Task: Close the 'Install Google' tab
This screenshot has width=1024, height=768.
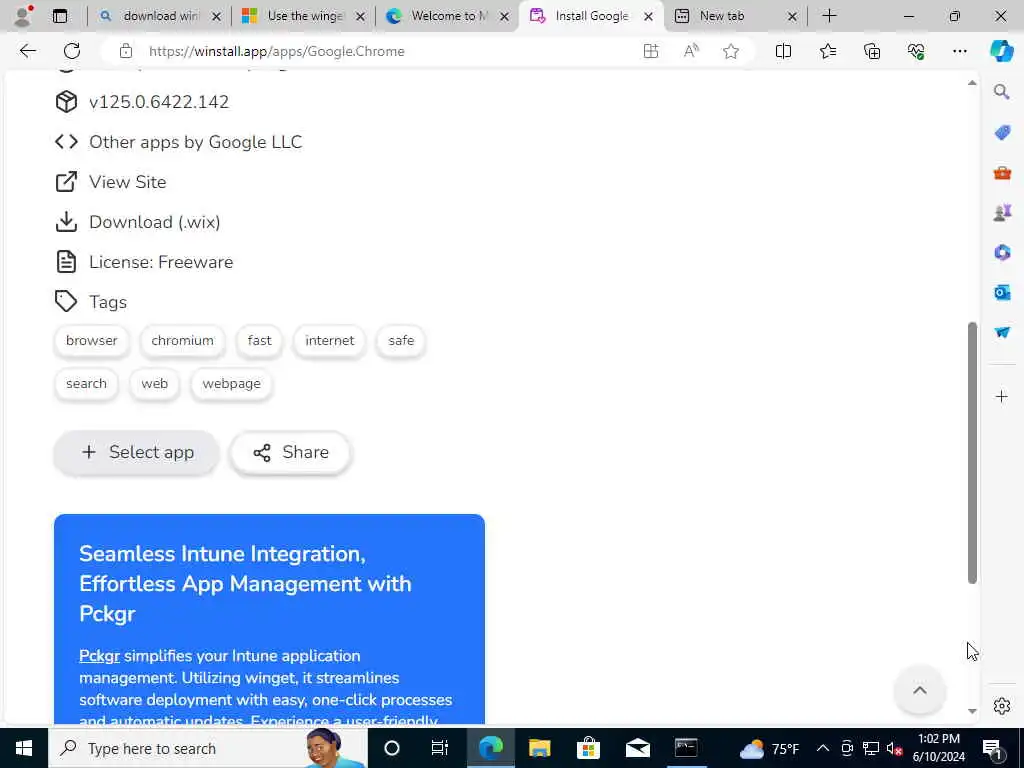Action: click(x=648, y=16)
